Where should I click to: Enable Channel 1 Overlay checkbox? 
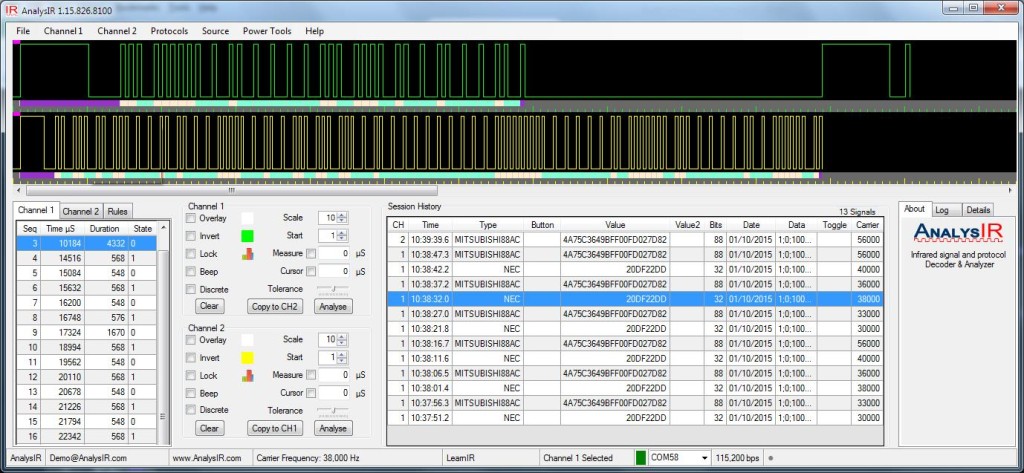point(191,218)
